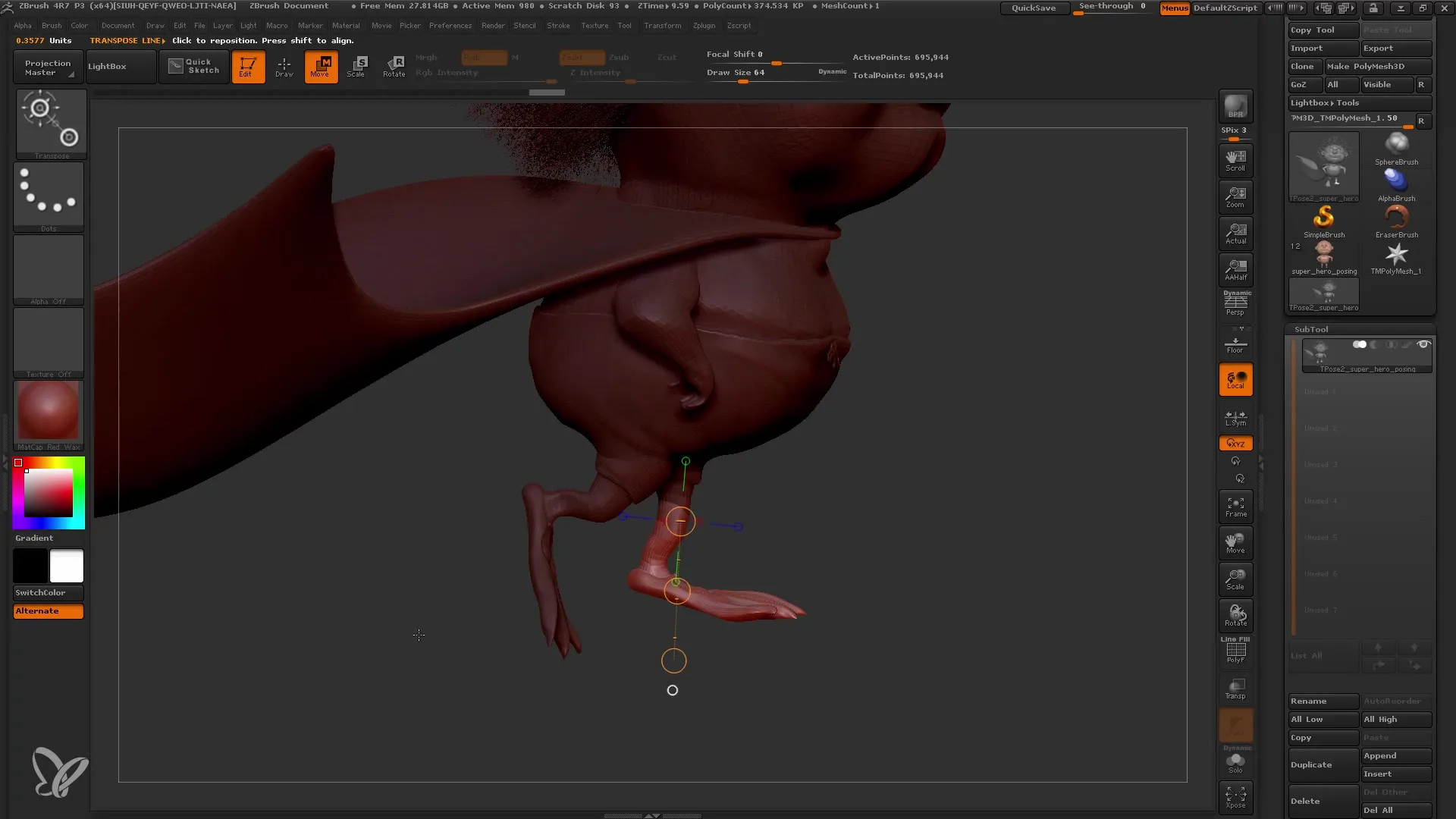The image size is (1456, 819).
Task: Select the Move transpose mode
Action: [x=321, y=67]
